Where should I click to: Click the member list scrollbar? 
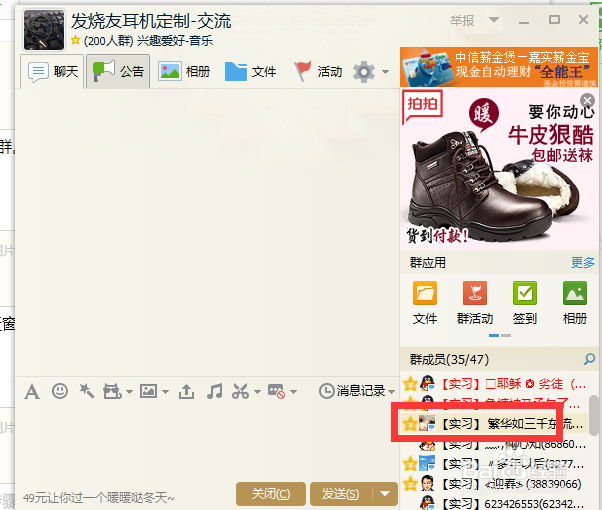pos(594,416)
